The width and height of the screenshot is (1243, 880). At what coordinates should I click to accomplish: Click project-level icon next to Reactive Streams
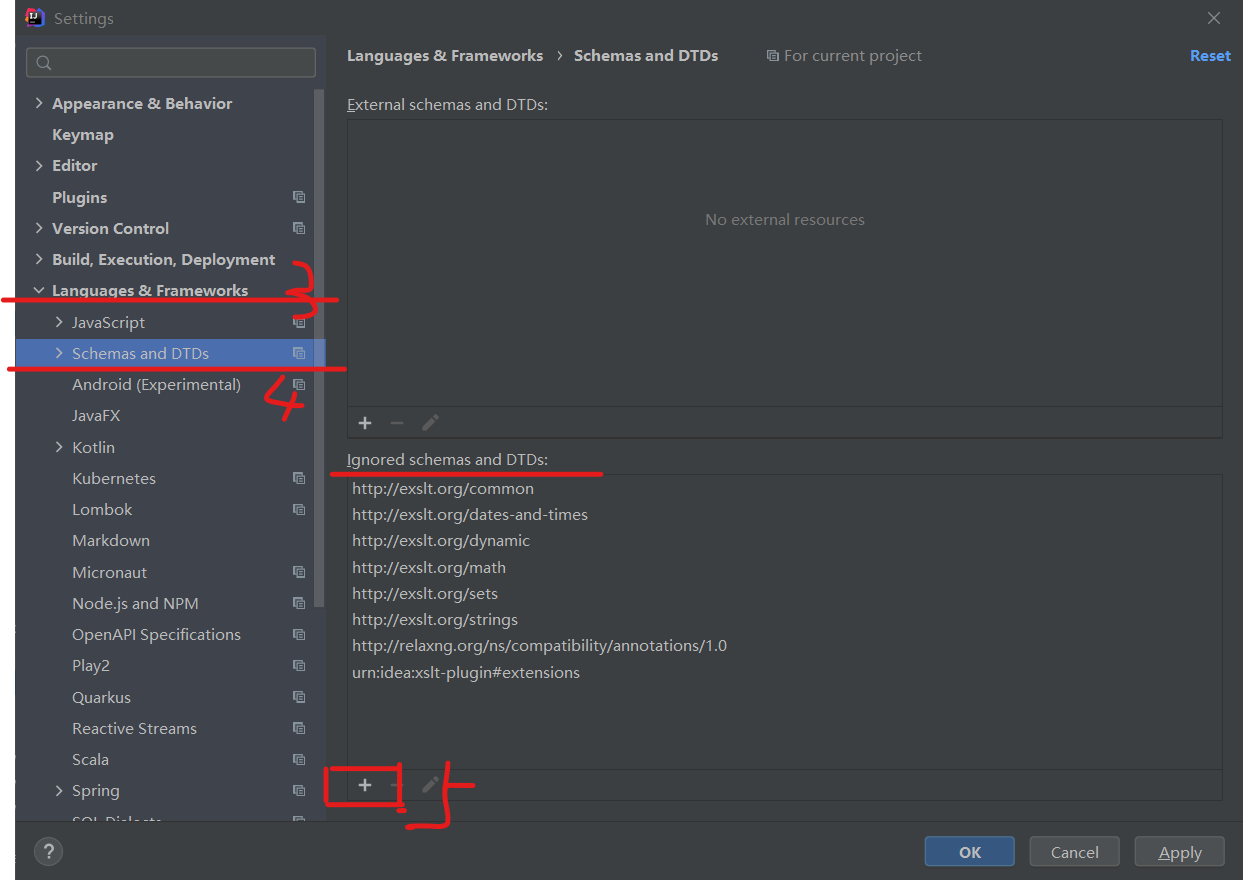click(x=298, y=728)
